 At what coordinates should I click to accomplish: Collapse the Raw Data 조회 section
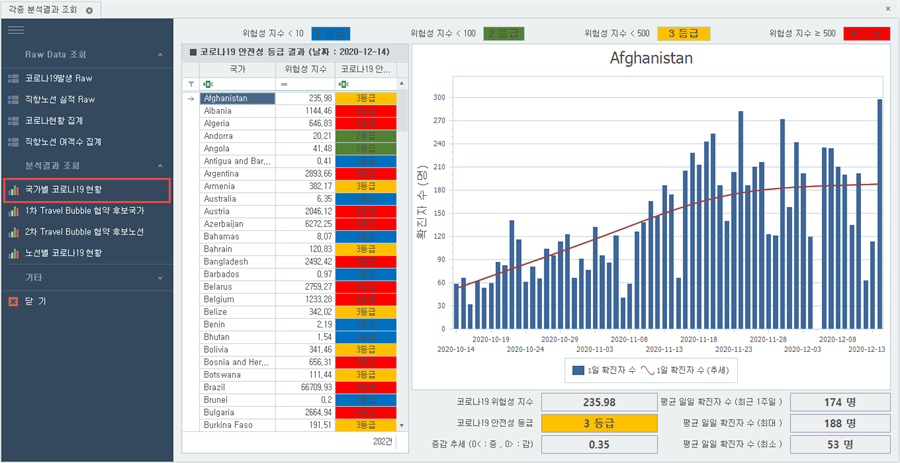pos(160,55)
